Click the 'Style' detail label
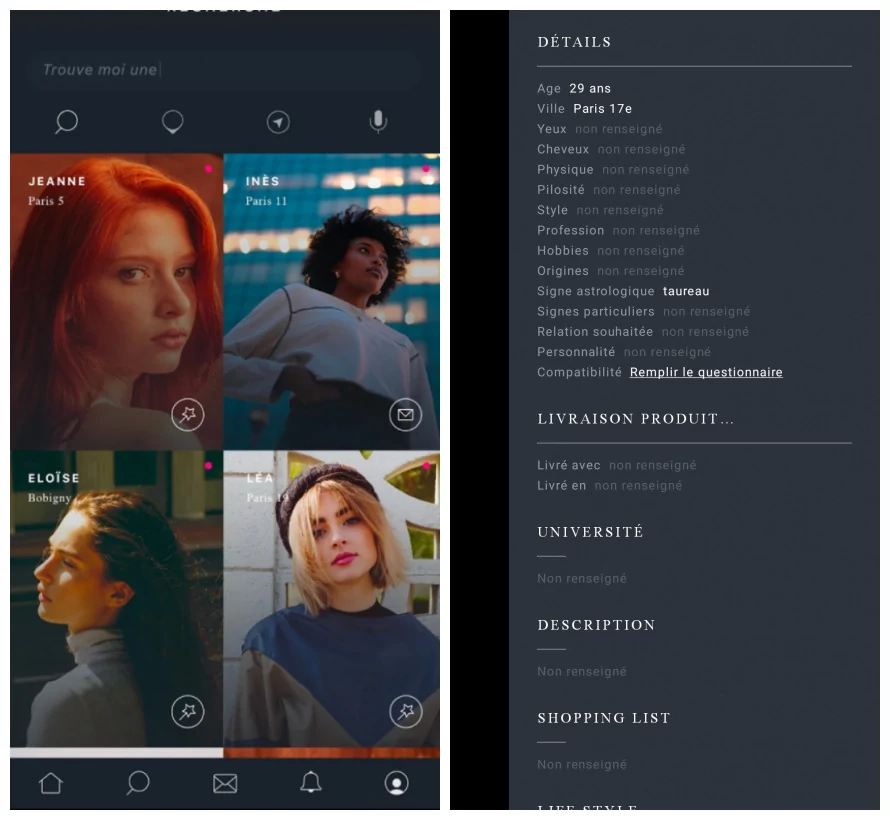890x820 pixels. (552, 211)
